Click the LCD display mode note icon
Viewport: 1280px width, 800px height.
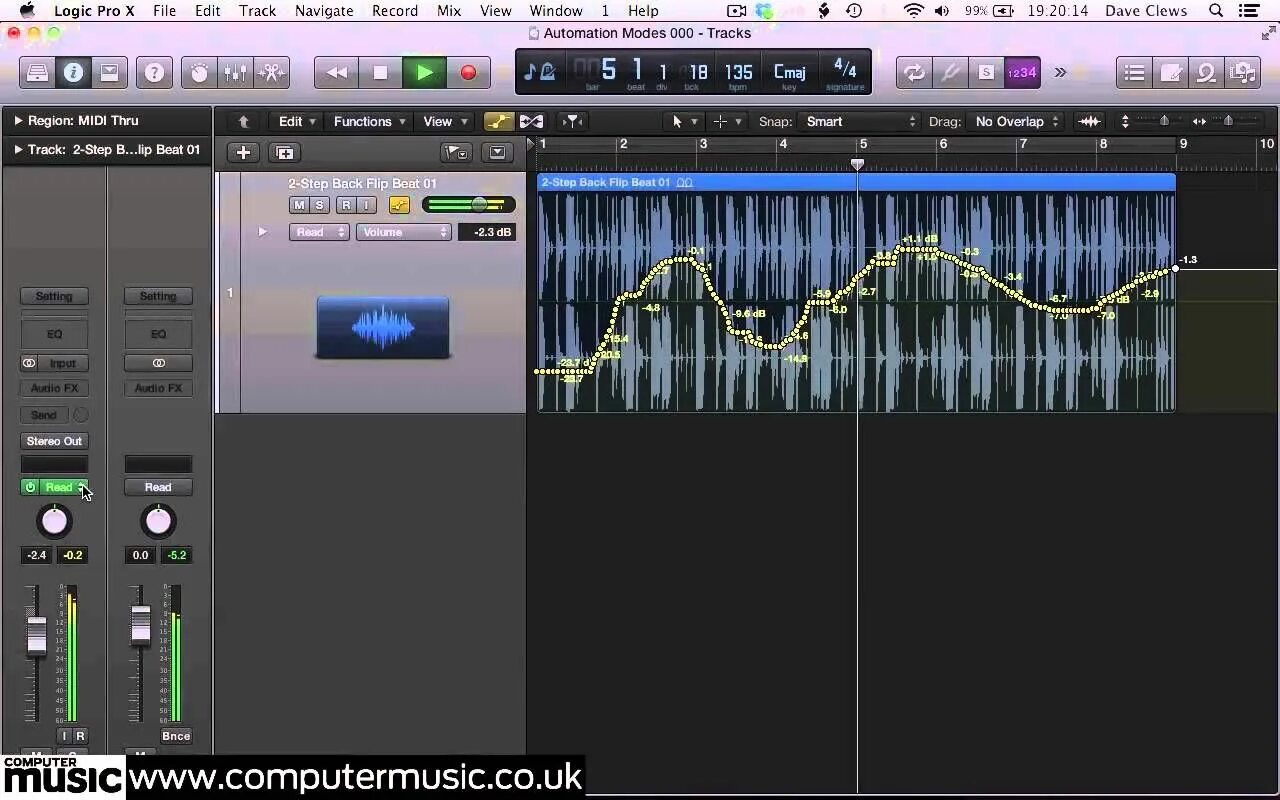541,72
